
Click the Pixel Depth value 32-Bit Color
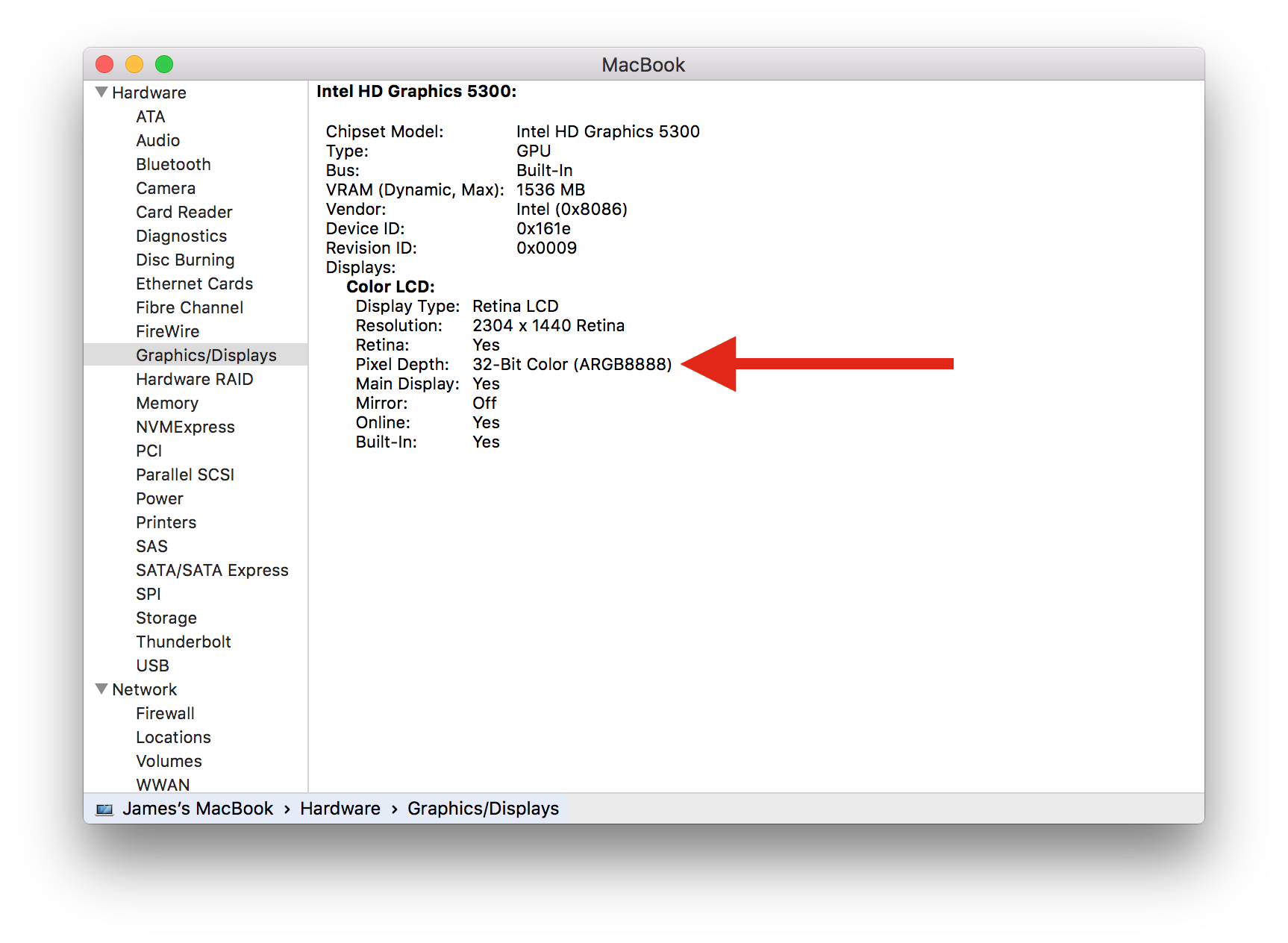coord(572,364)
